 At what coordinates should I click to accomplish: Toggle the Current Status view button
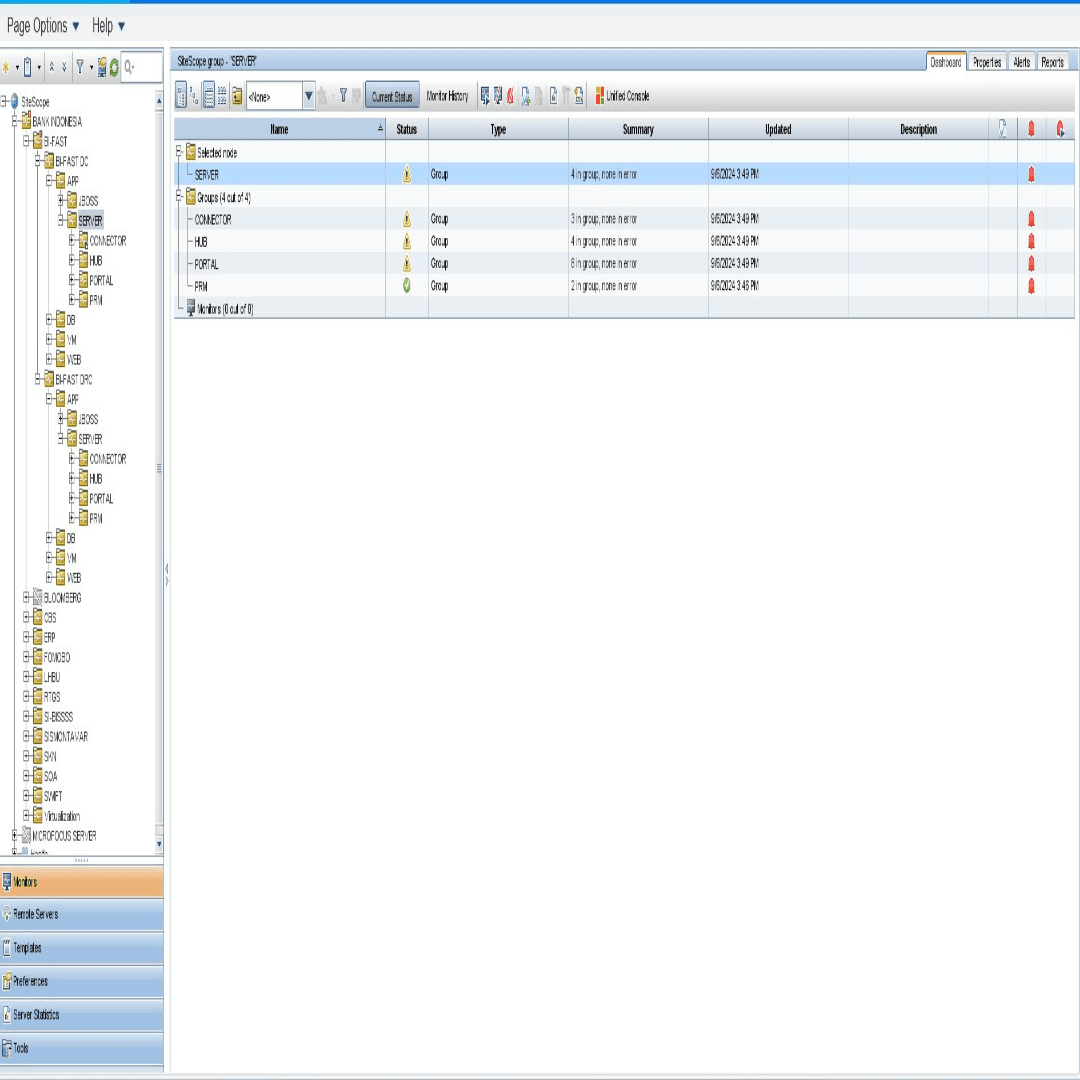coord(391,96)
